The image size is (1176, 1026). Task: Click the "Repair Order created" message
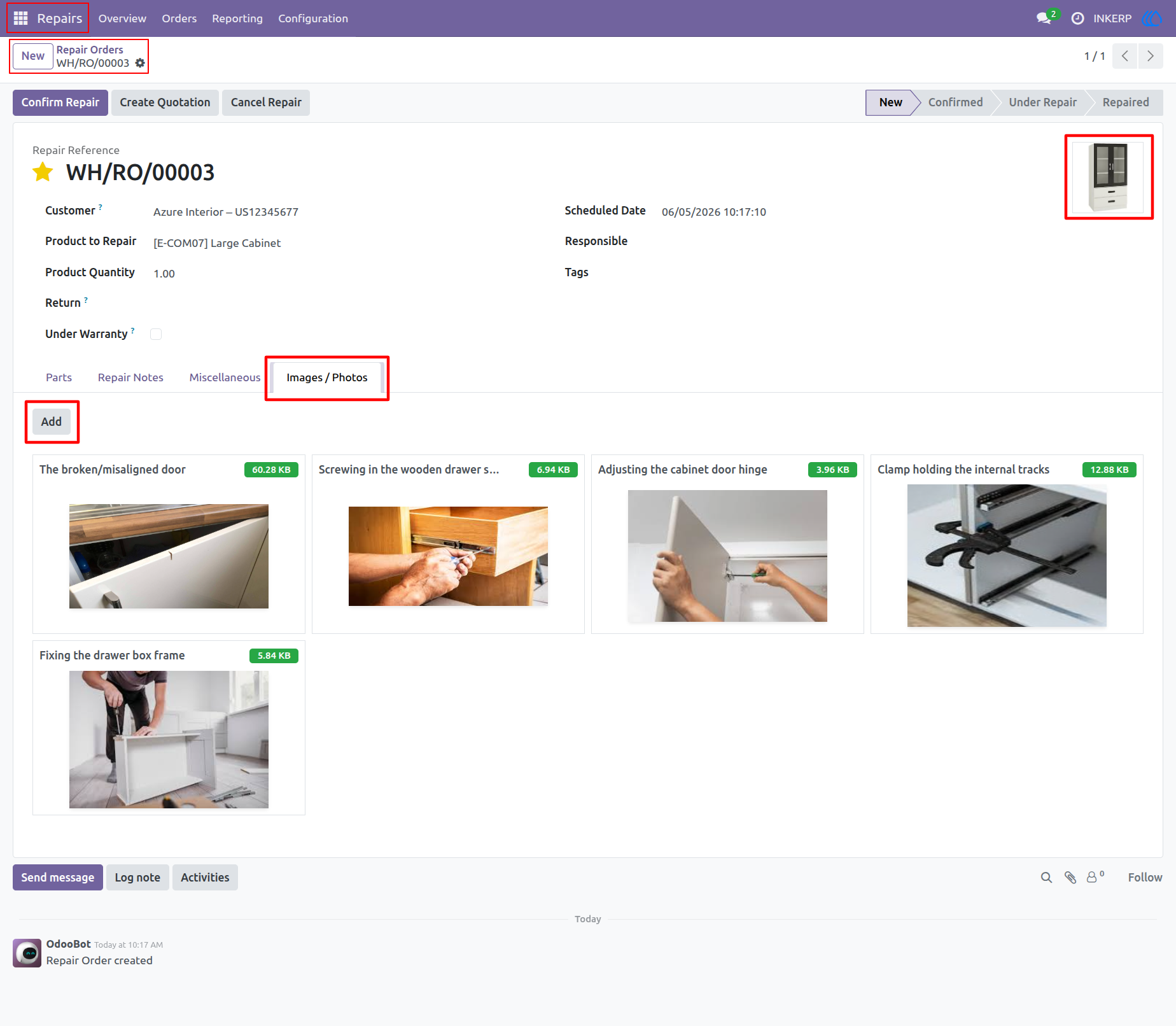[x=99, y=960]
